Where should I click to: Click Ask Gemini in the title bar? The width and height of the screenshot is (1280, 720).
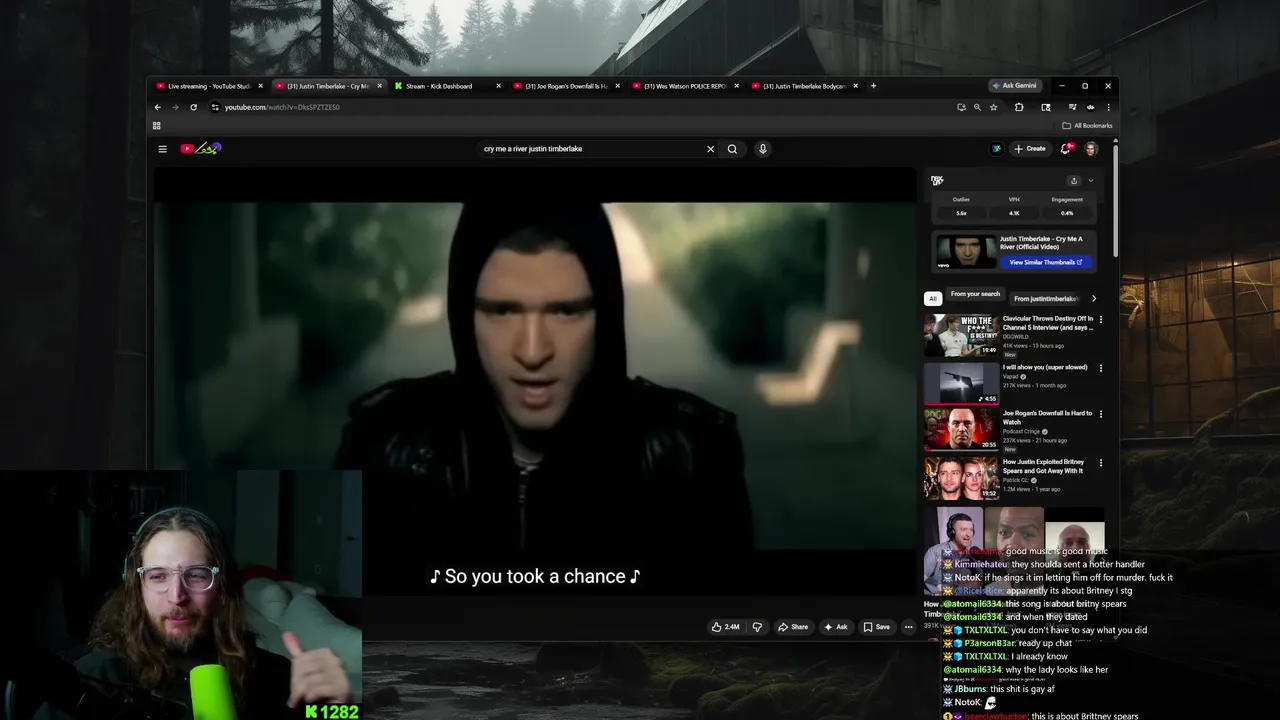point(1014,86)
